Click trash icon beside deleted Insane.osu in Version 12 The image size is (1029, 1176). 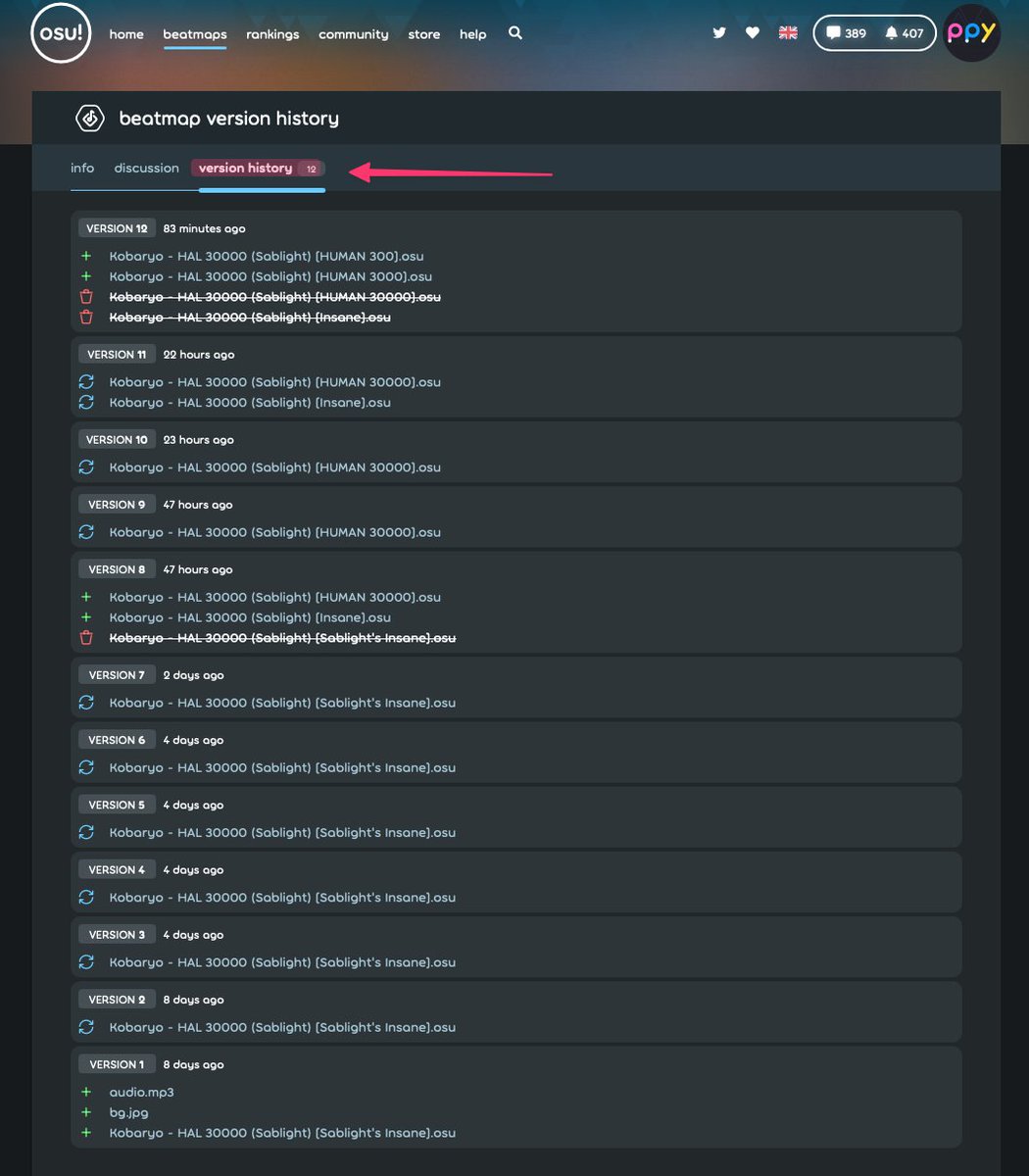click(86, 318)
